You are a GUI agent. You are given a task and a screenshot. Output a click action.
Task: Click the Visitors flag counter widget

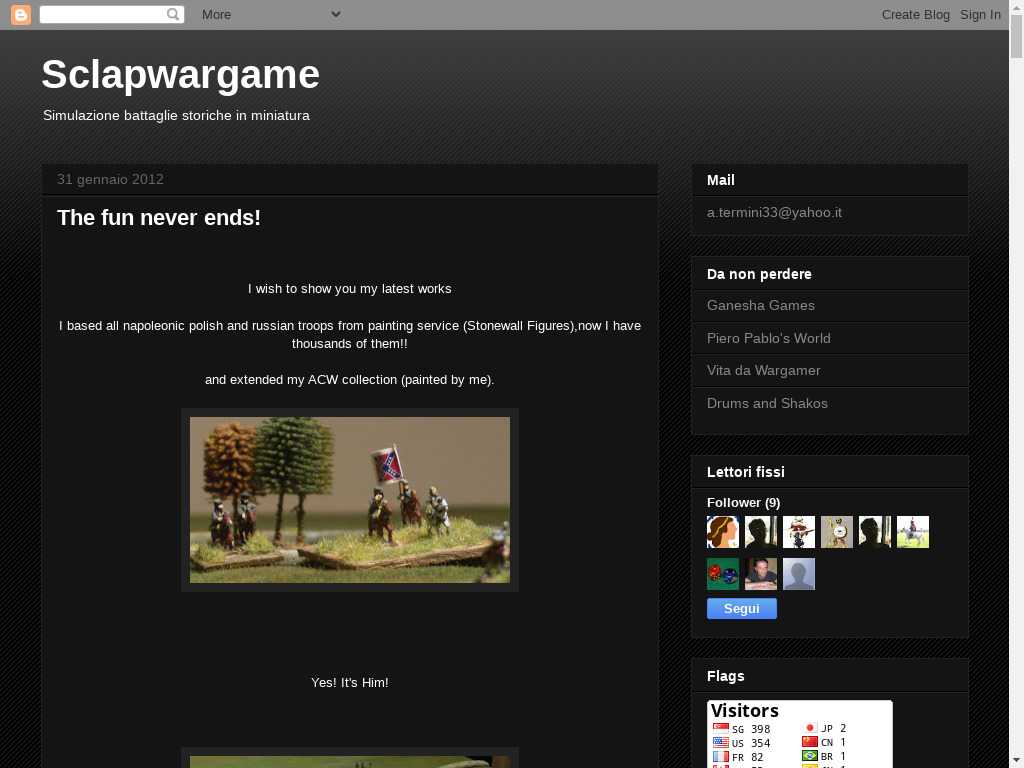coord(799,735)
